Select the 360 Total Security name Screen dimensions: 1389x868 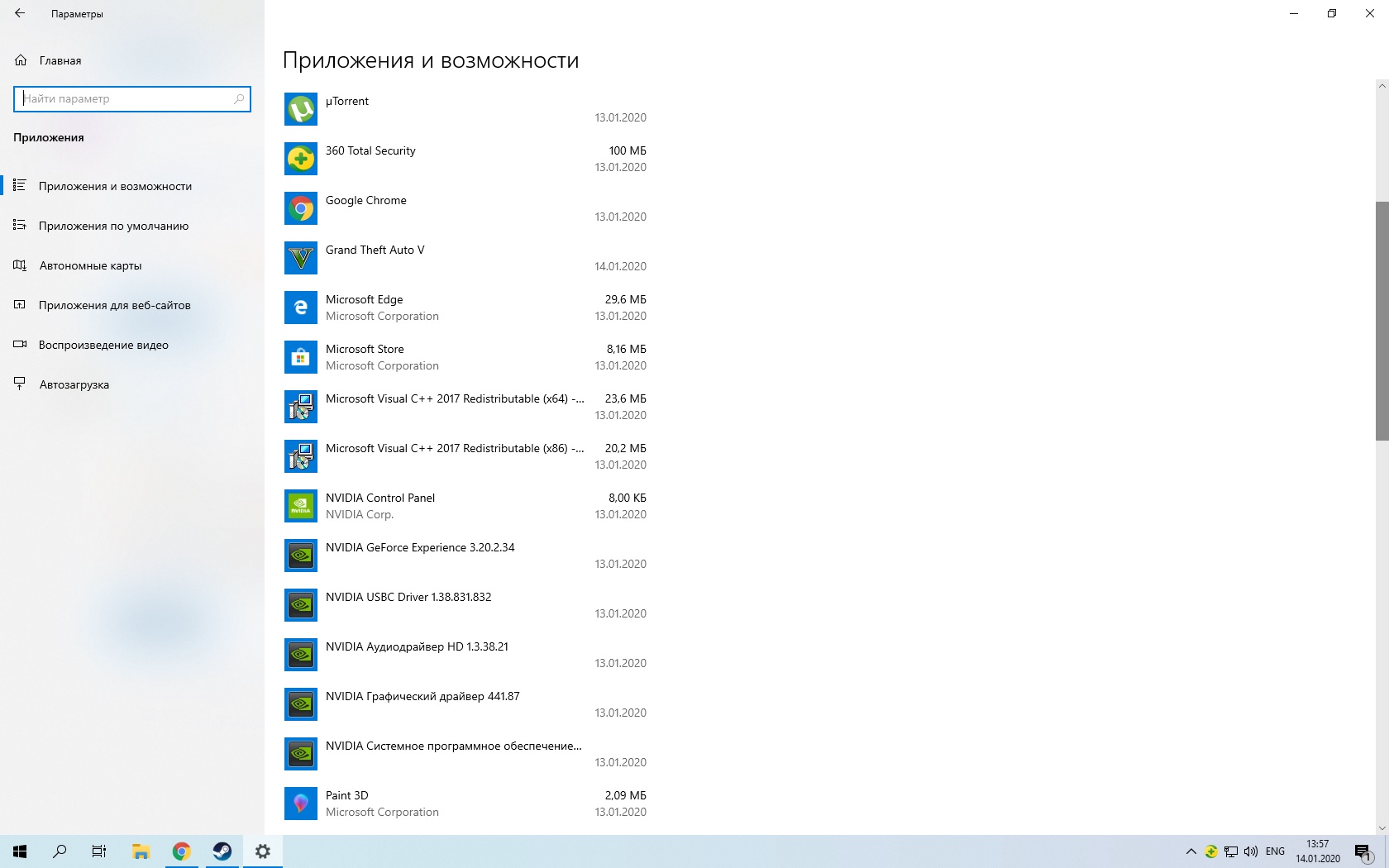370,150
